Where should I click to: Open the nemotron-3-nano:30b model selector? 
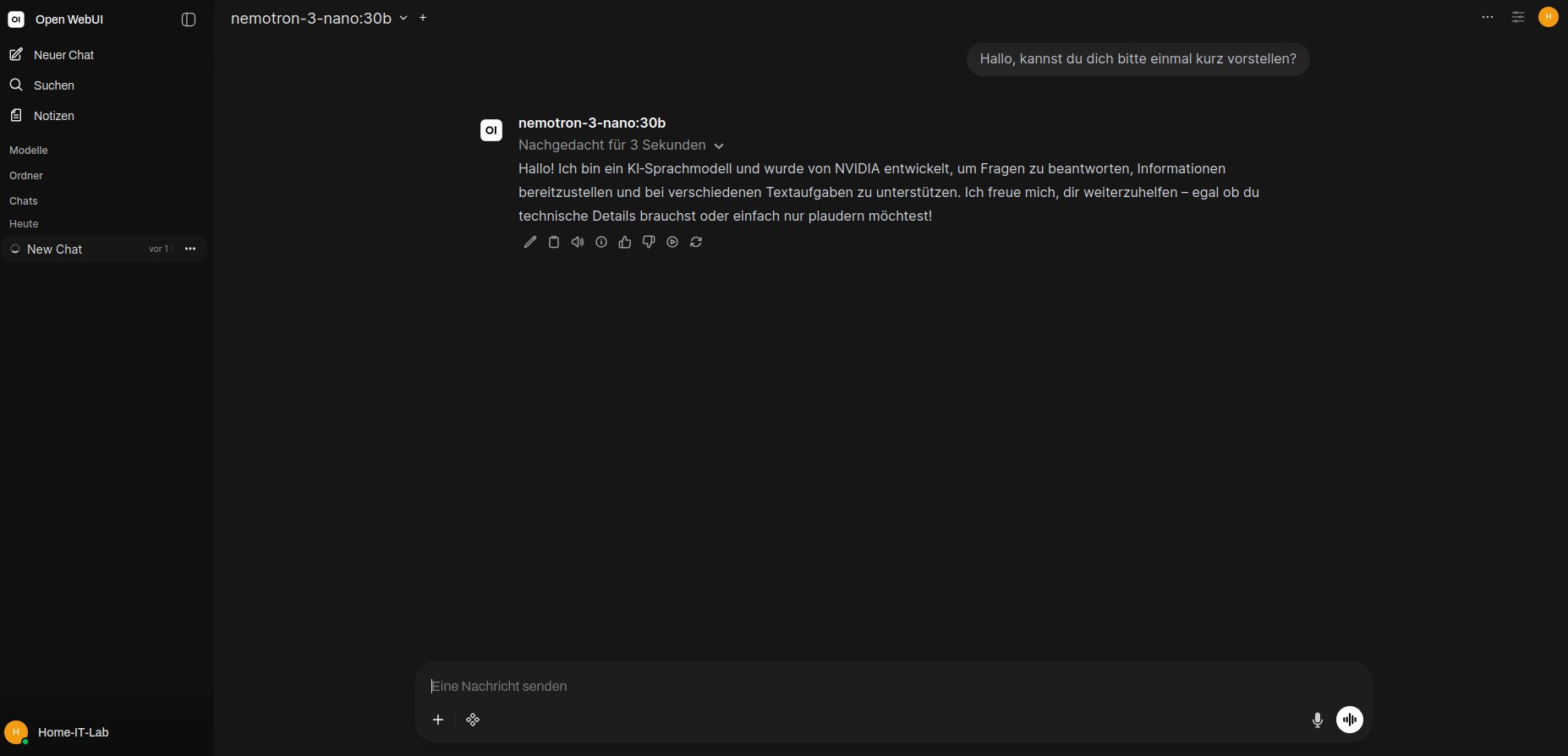click(x=319, y=18)
